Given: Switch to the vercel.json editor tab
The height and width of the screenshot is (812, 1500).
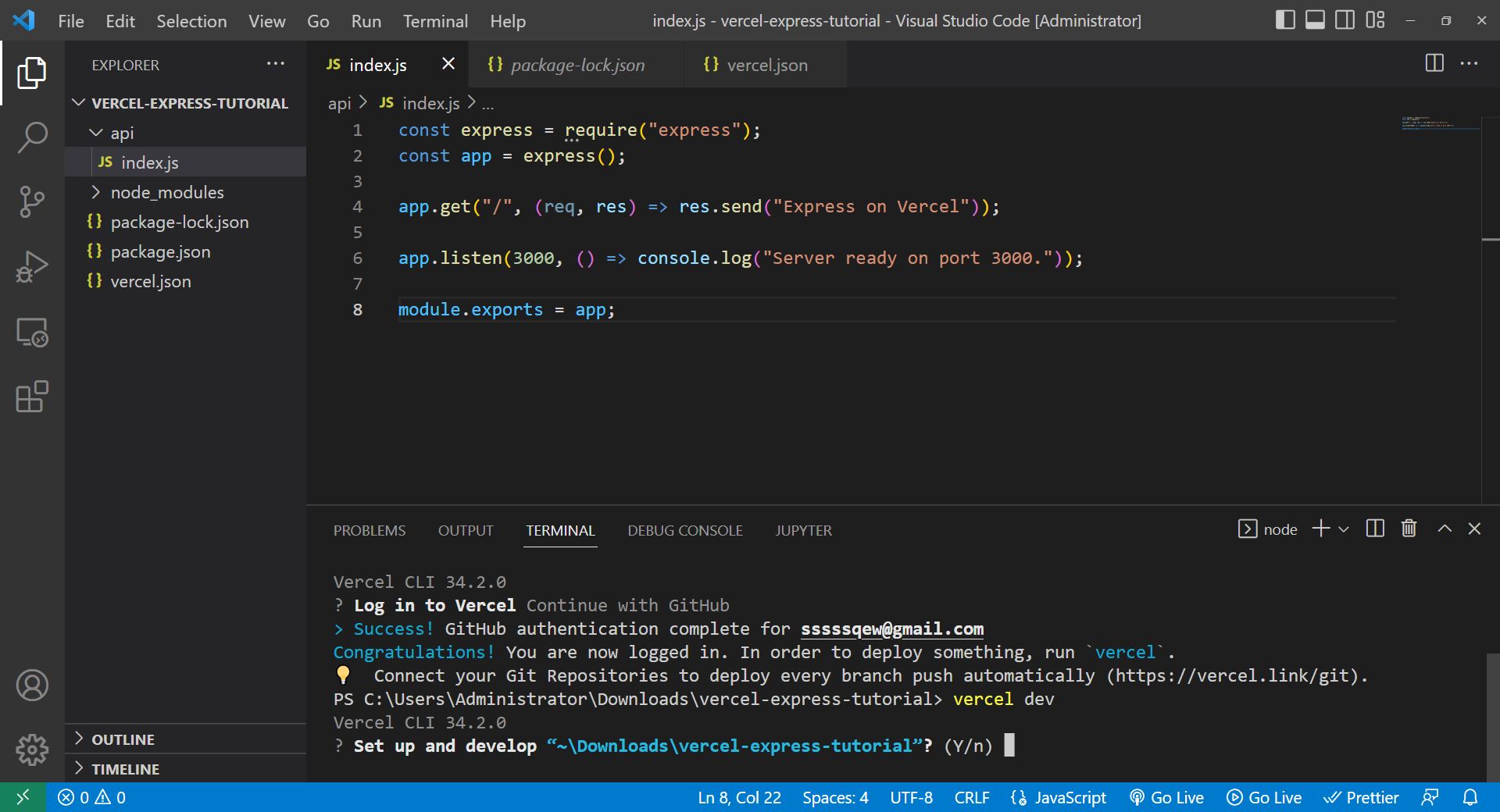Looking at the screenshot, I should (766, 65).
